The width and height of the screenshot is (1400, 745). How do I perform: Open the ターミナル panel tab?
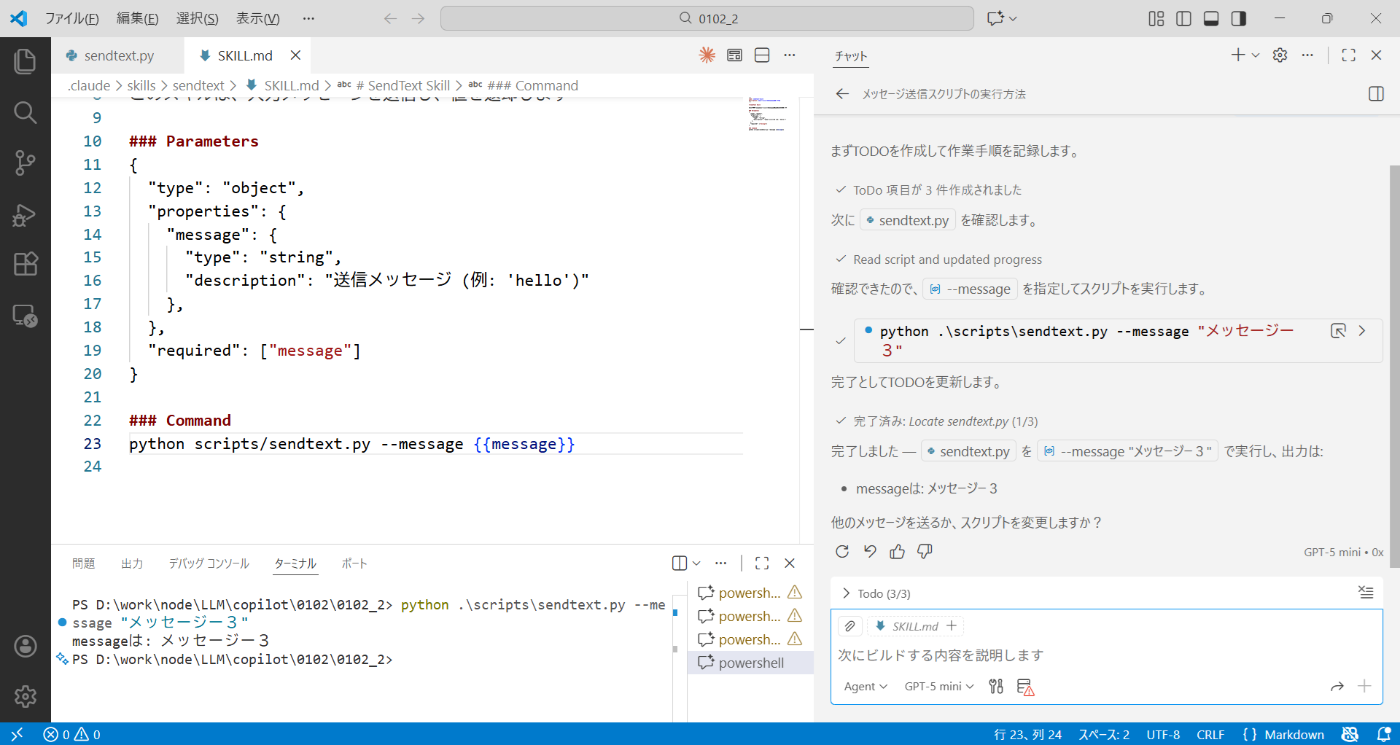point(295,563)
